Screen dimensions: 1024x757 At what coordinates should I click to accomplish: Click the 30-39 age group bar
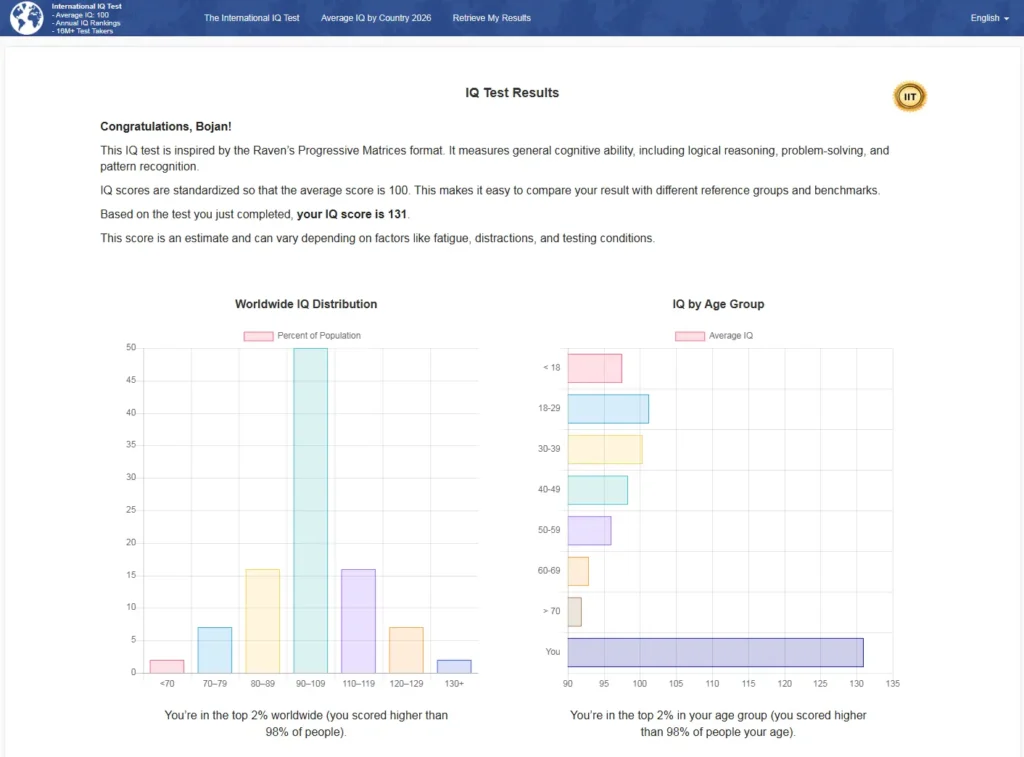(605, 449)
